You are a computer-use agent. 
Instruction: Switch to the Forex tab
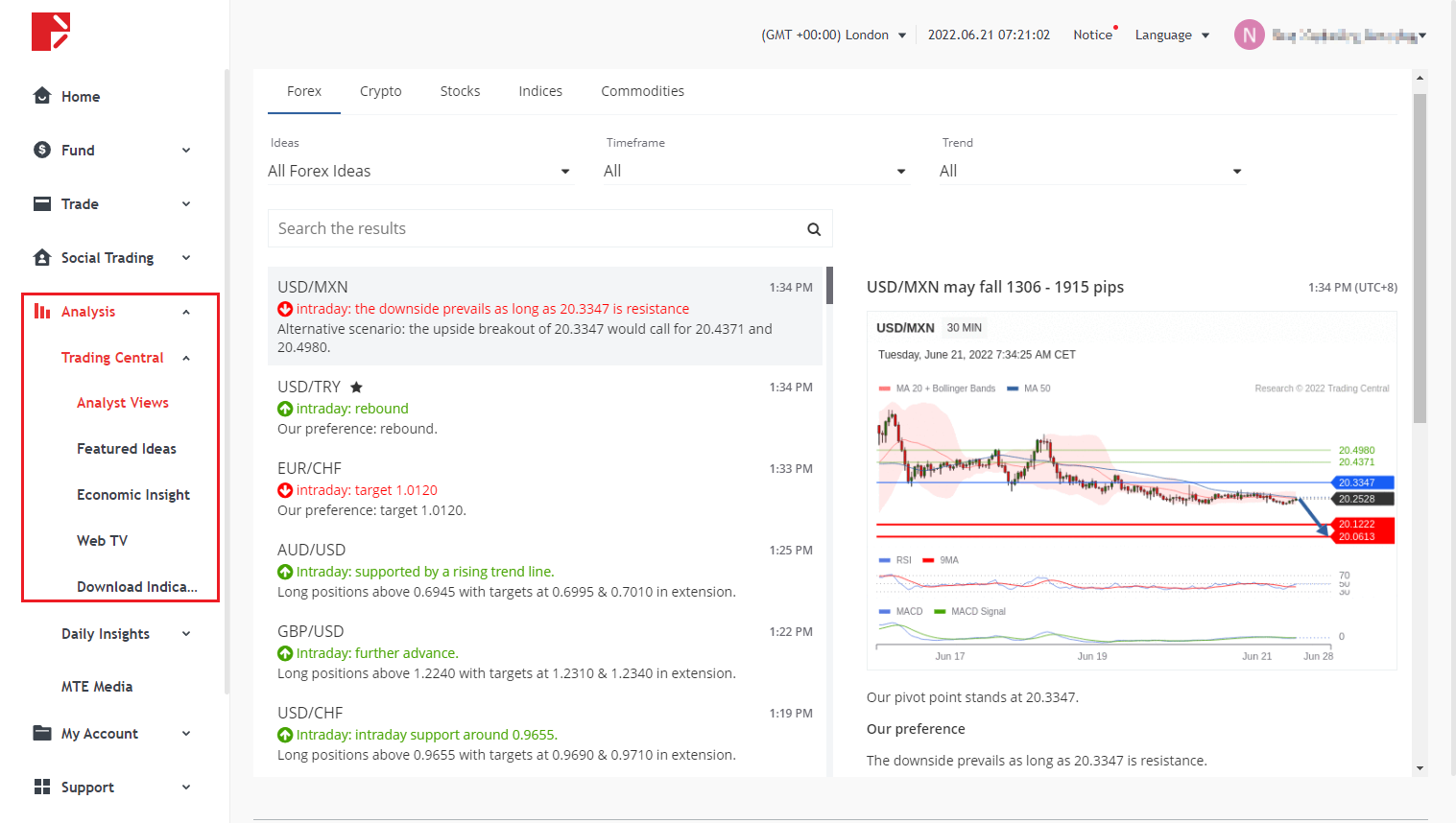coord(304,91)
